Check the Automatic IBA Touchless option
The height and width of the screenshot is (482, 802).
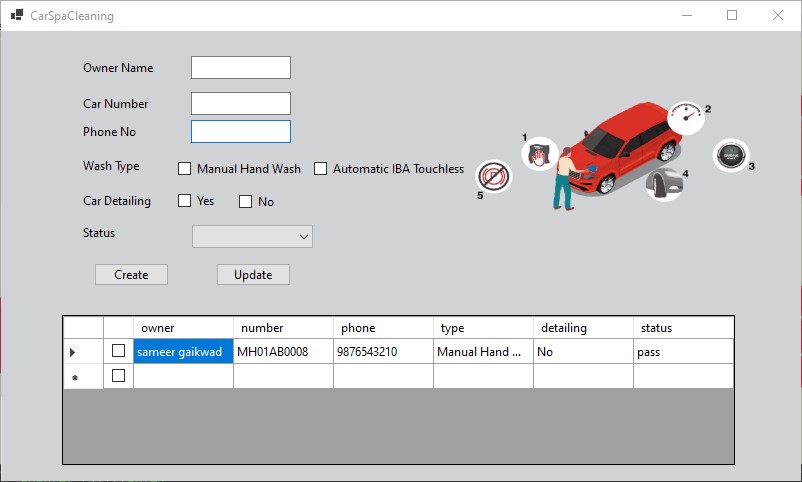pos(320,169)
